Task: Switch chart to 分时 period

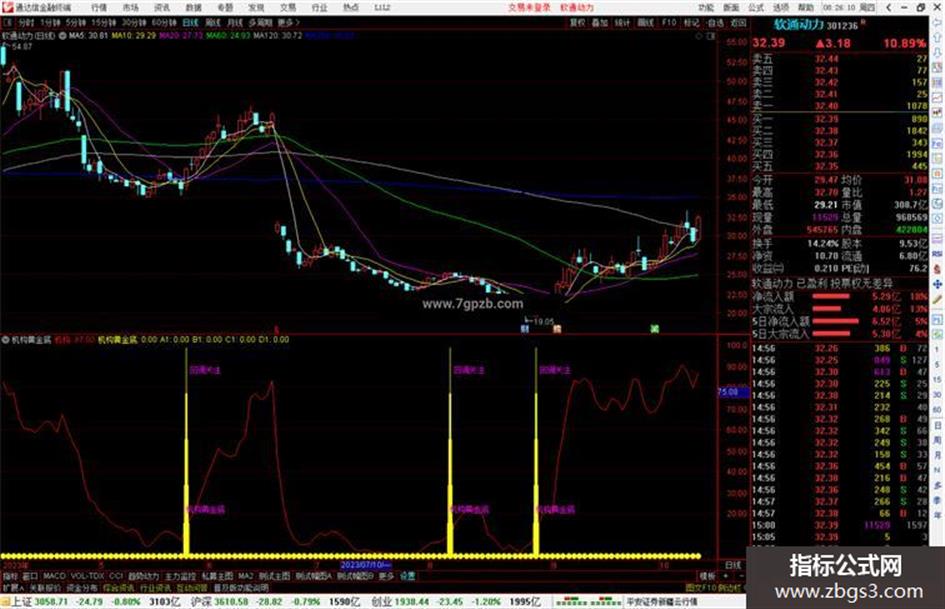Action: 26,22
